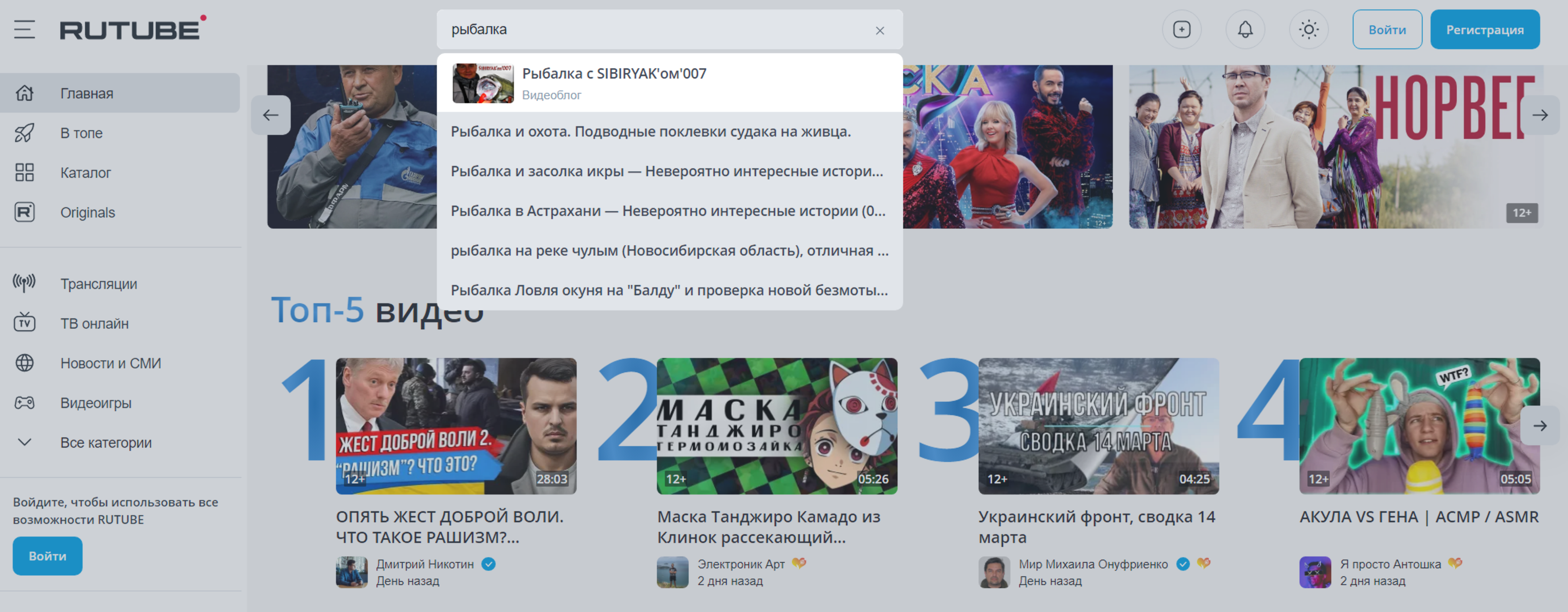Open Я просто Антошка channel
This screenshot has height=612, width=1568.
click(1390, 564)
